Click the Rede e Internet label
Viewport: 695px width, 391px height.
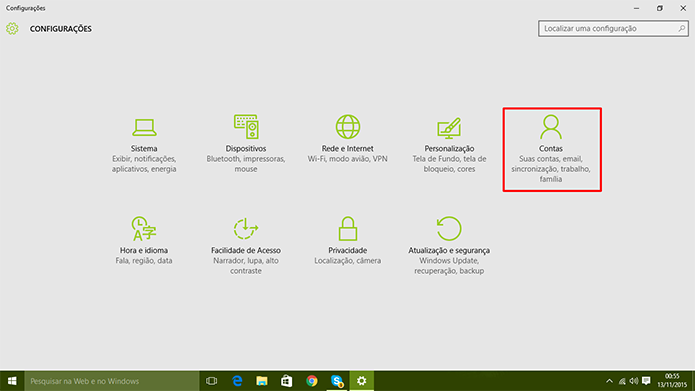point(348,149)
